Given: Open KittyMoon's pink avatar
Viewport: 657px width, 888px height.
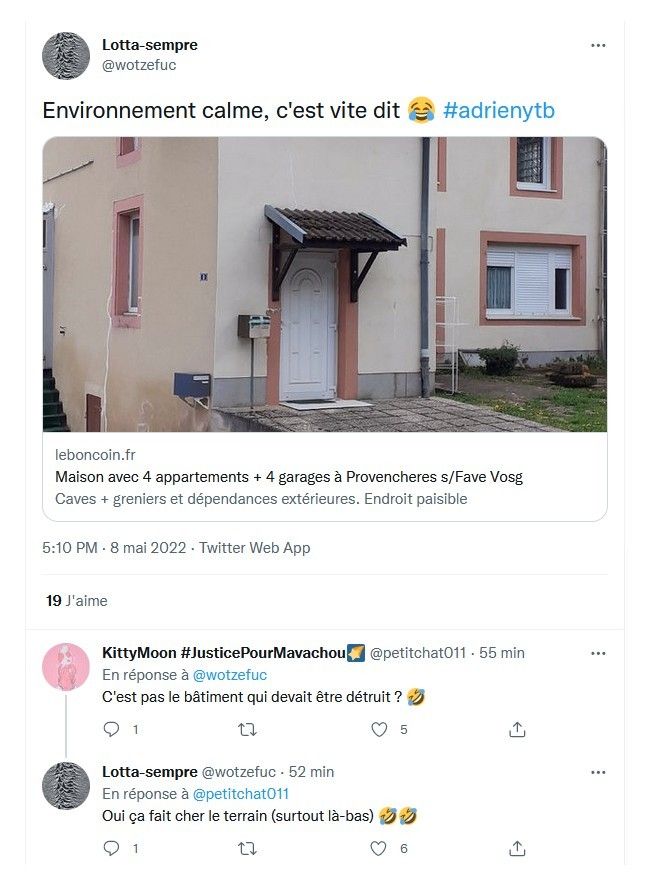Looking at the screenshot, I should [x=66, y=667].
